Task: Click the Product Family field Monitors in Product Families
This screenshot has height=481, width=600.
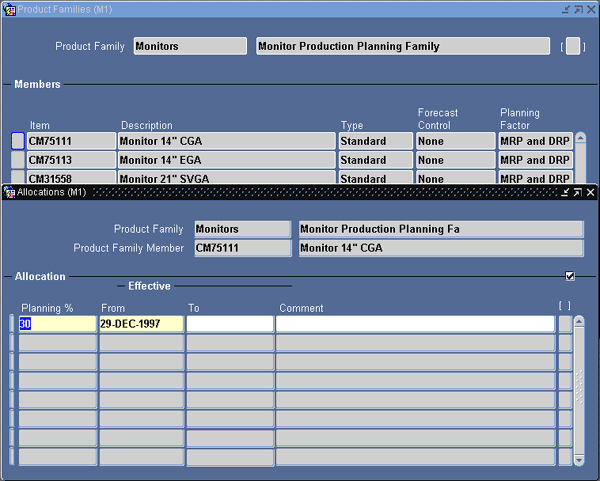Action: coord(190,46)
